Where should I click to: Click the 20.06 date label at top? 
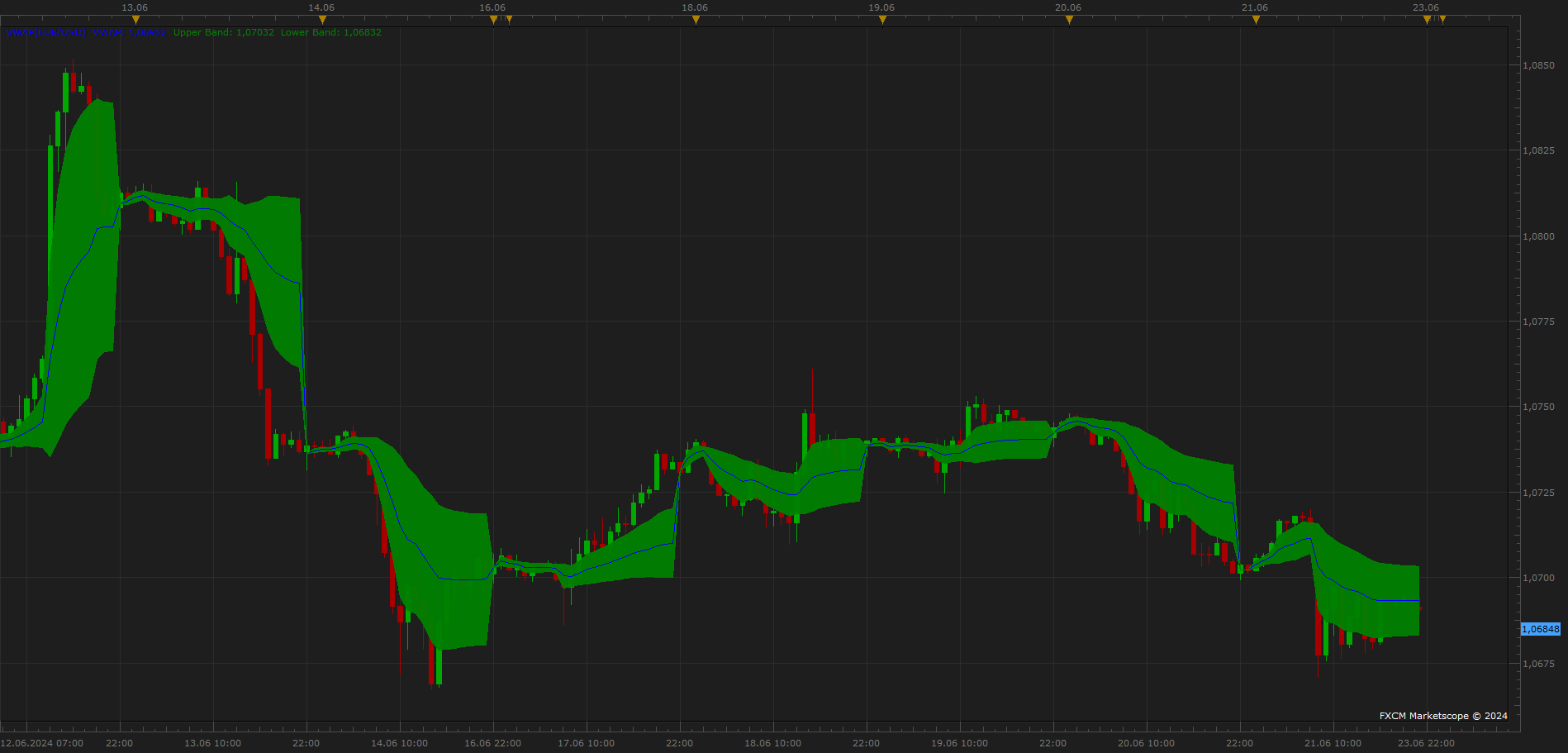1068,7
